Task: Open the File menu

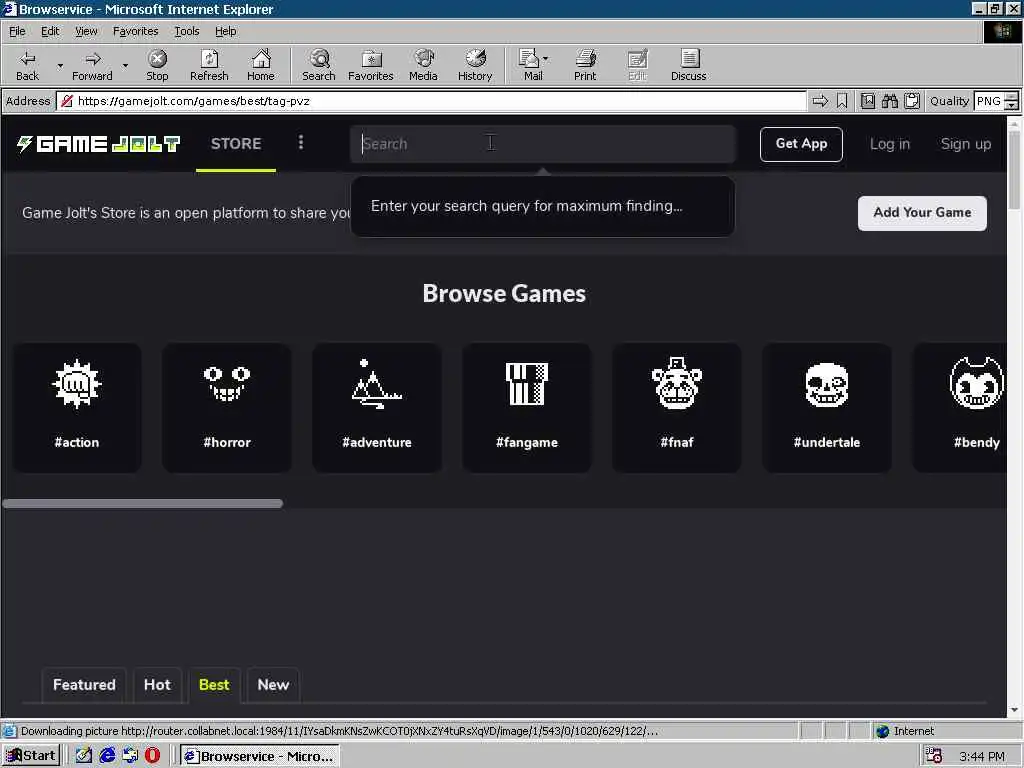Action: pyautogui.click(x=17, y=31)
